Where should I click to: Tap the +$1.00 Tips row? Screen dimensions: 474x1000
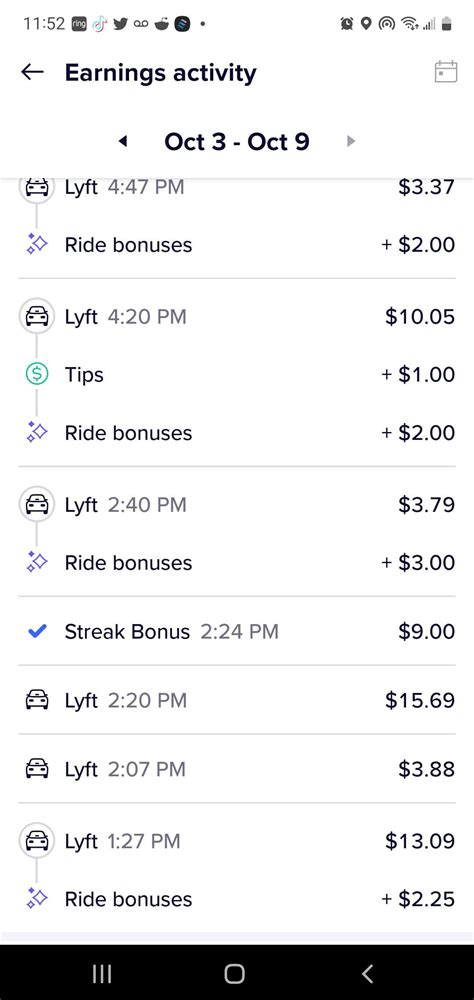[237, 374]
